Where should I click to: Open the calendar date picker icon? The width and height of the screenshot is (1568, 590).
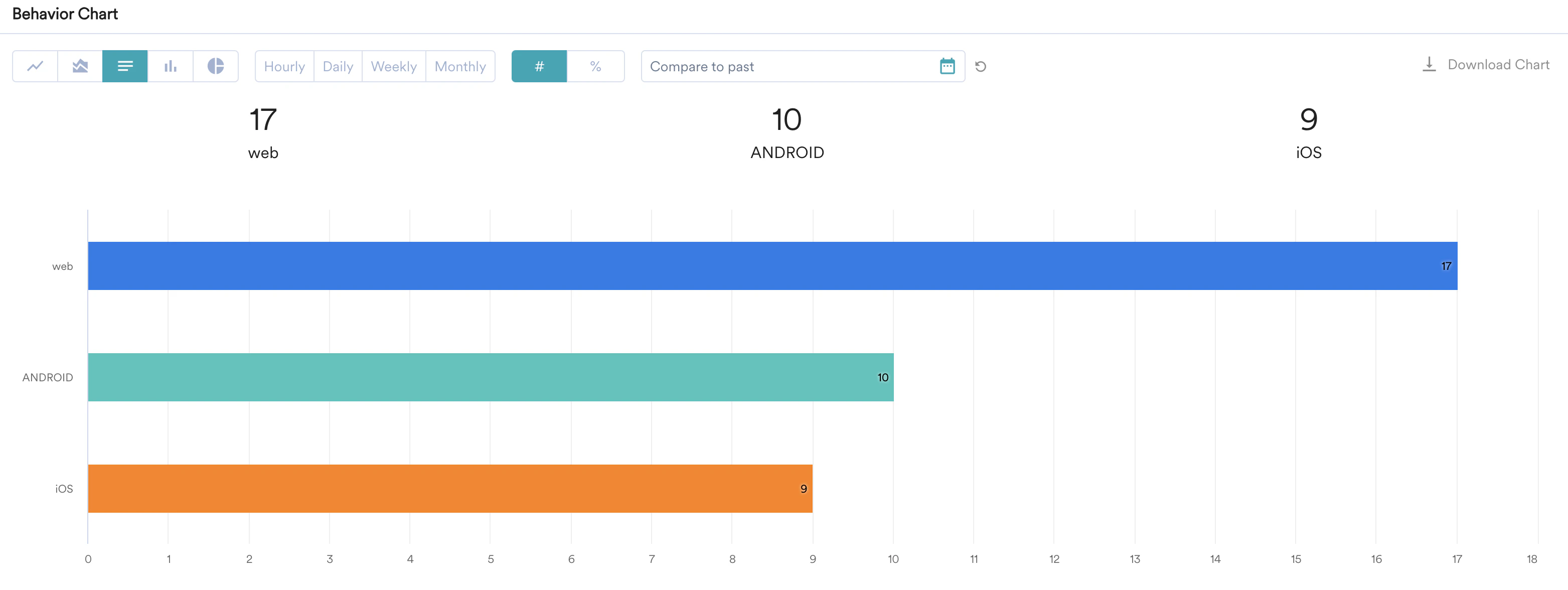(x=947, y=66)
